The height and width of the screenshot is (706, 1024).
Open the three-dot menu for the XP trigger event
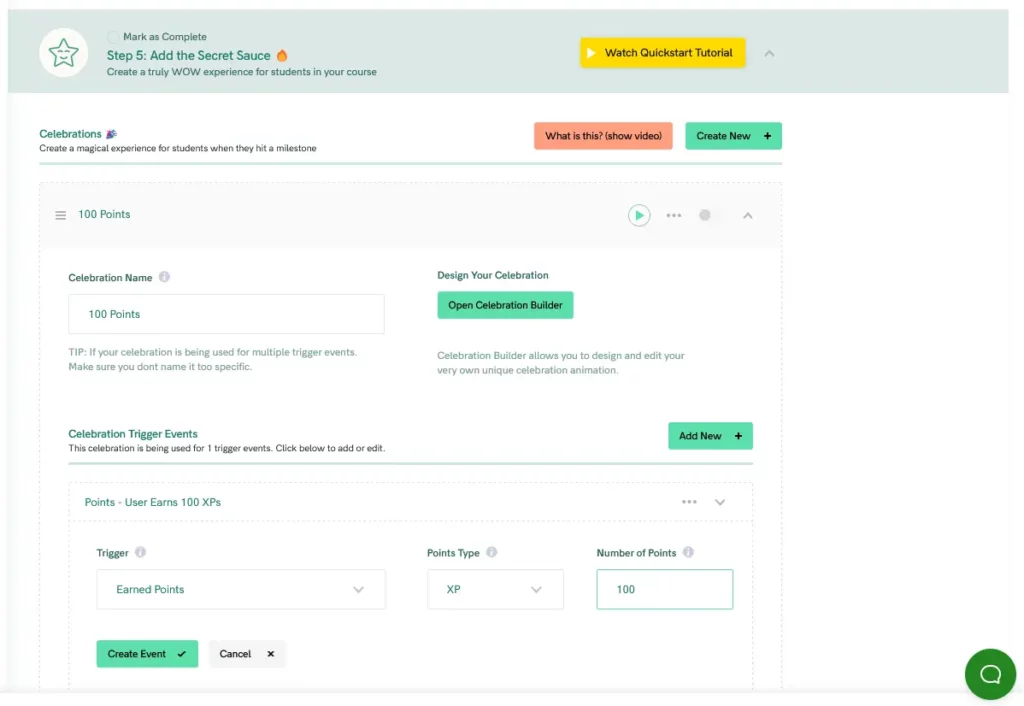coord(689,502)
